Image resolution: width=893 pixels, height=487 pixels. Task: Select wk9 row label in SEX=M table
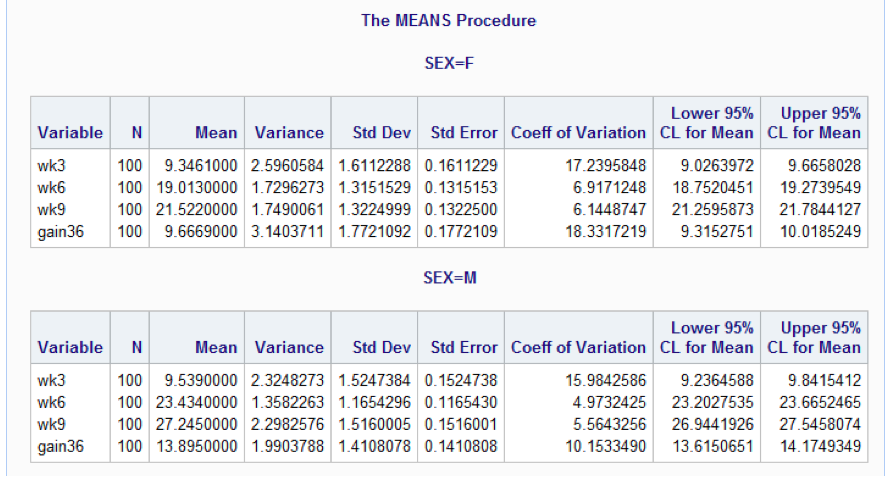(51, 424)
